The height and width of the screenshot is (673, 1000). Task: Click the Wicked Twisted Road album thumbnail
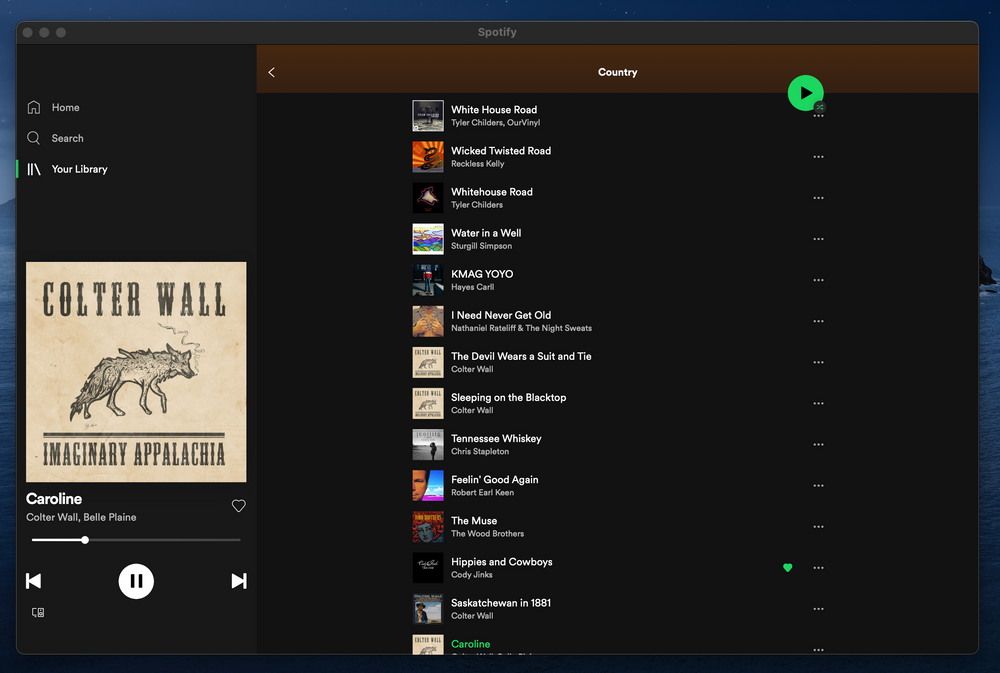point(428,157)
